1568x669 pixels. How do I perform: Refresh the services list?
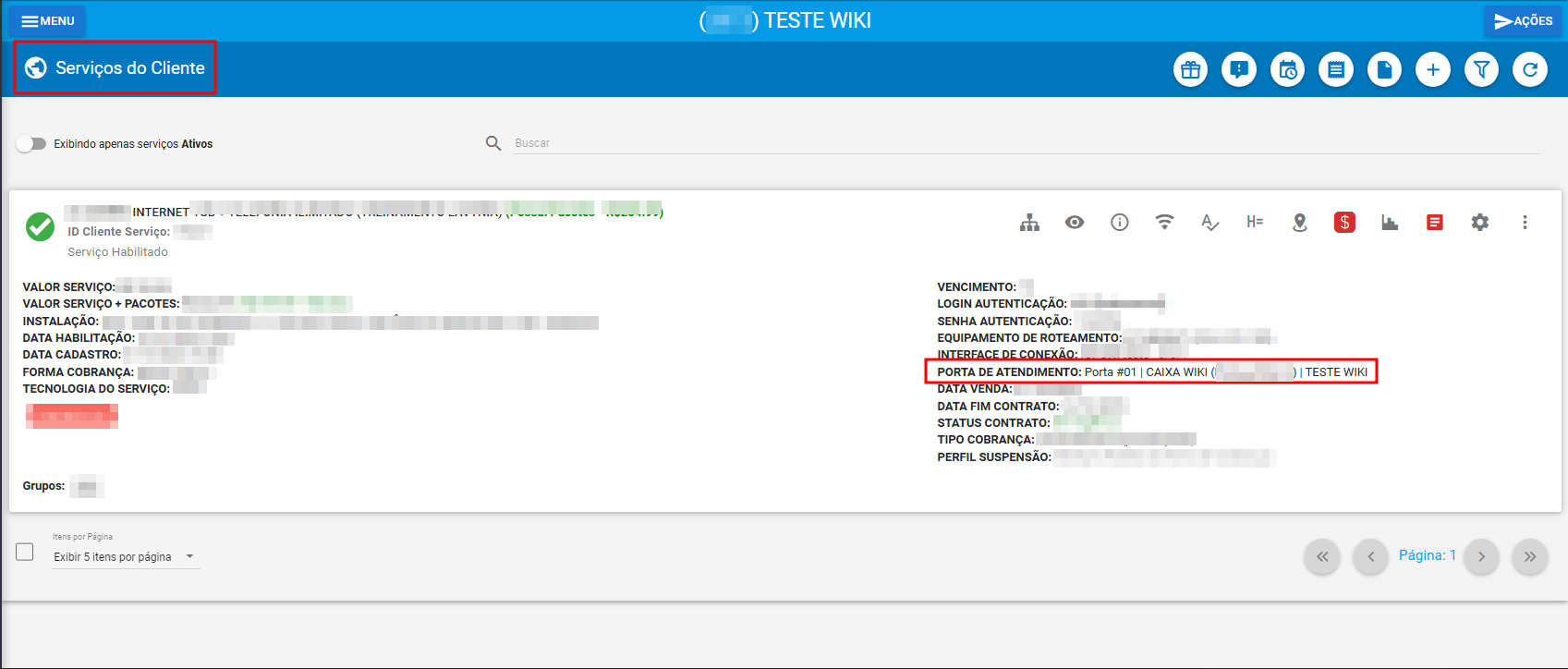1530,69
